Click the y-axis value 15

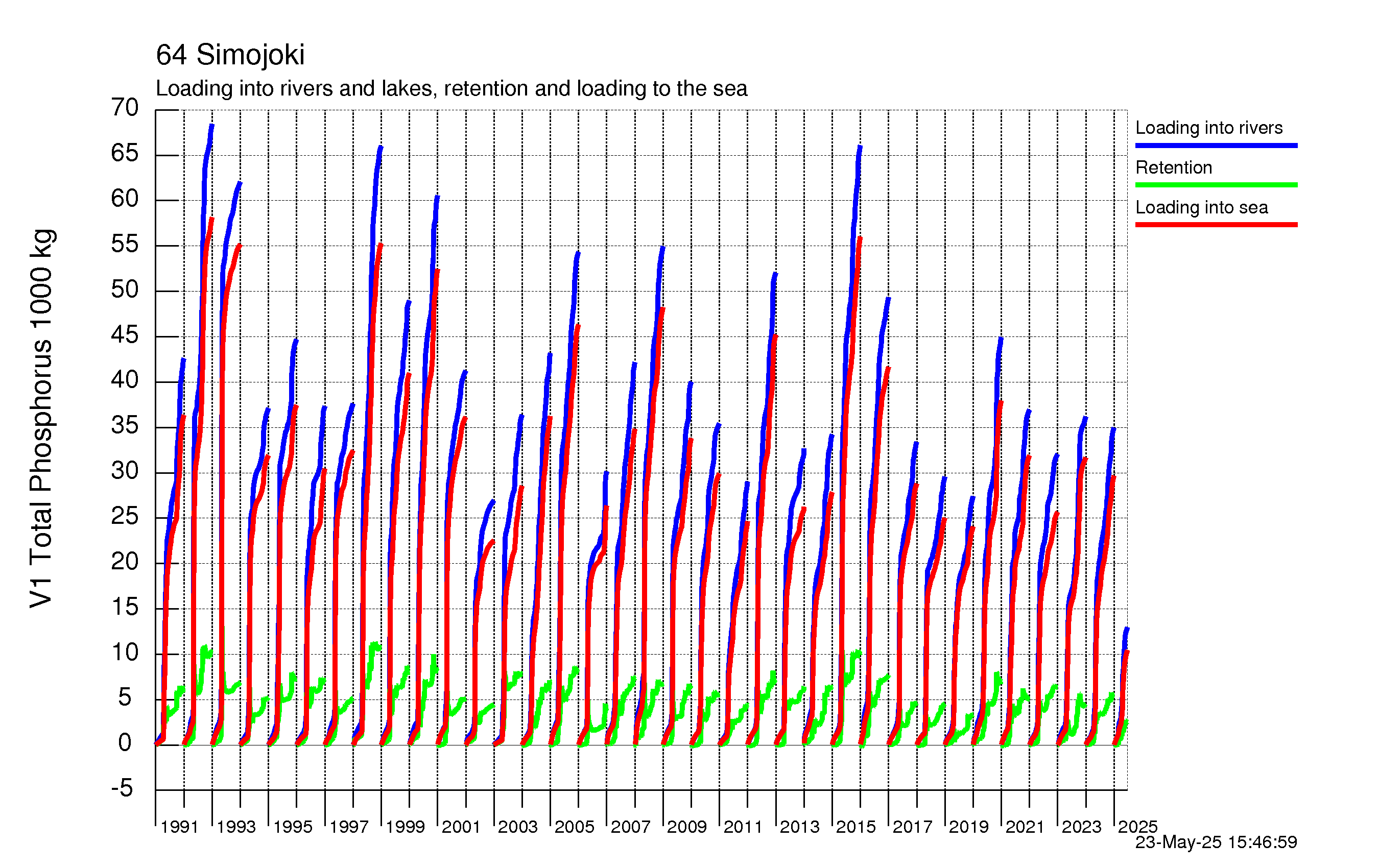[125, 607]
